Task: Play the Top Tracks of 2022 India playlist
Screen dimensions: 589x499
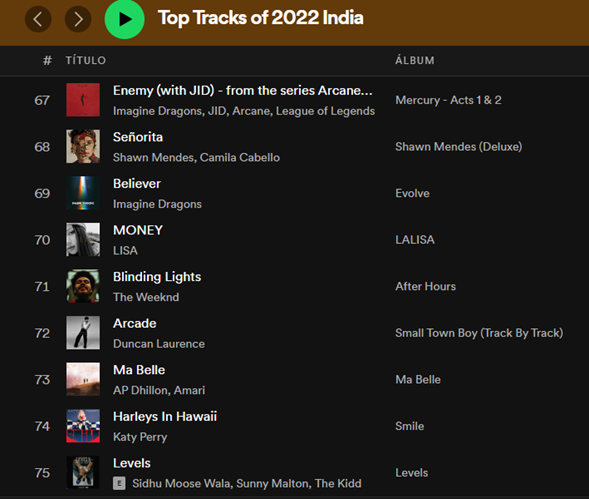Action: (x=124, y=19)
